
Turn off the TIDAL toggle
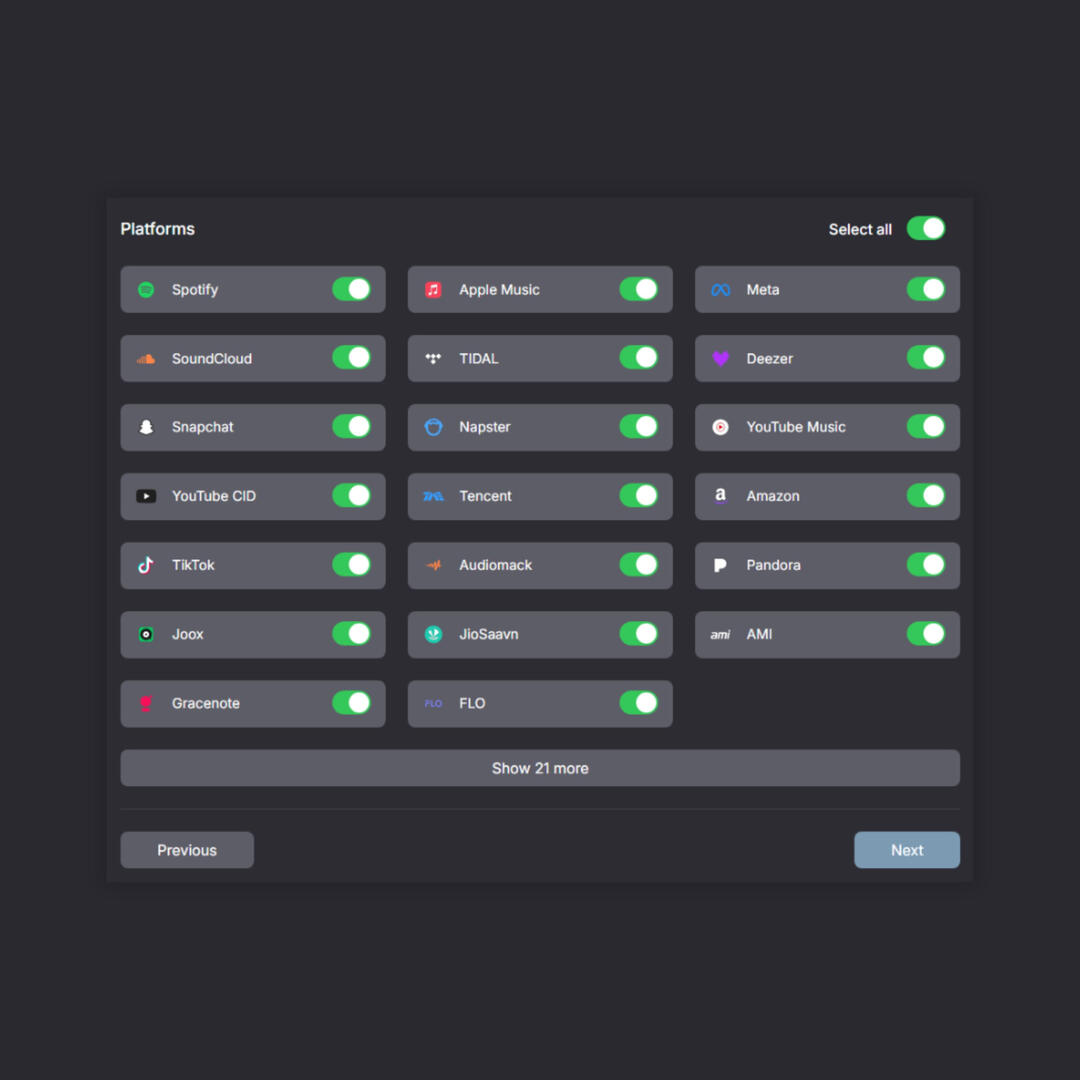[x=638, y=358]
